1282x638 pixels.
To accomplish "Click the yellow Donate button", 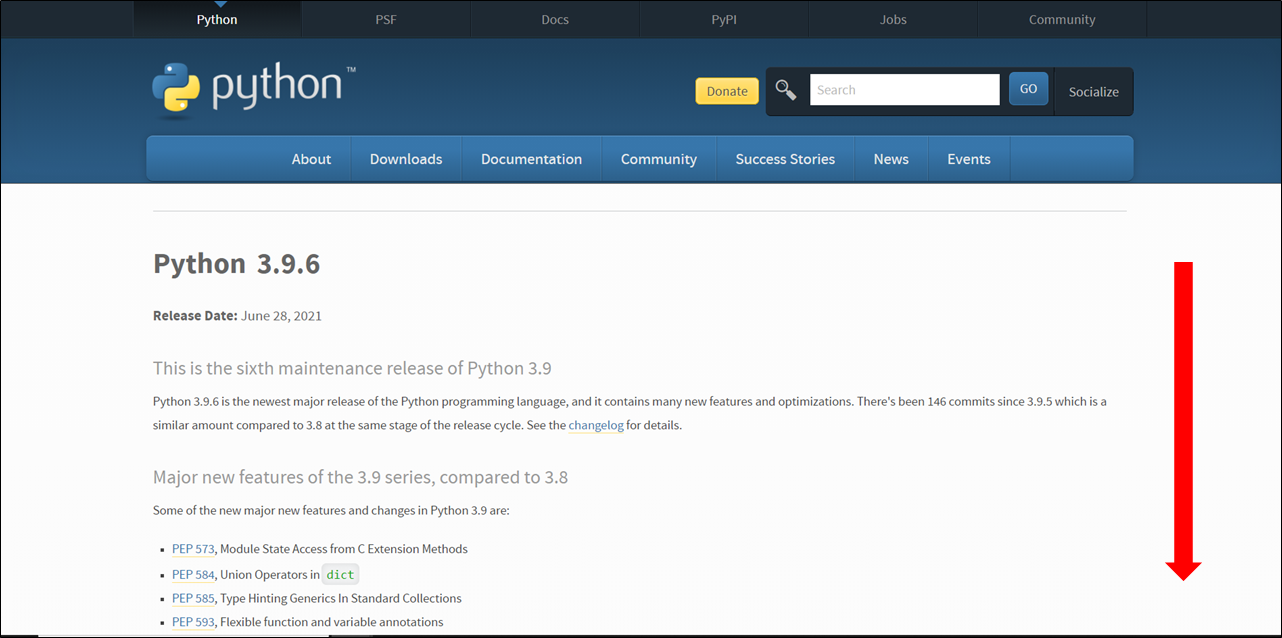I will (x=727, y=91).
